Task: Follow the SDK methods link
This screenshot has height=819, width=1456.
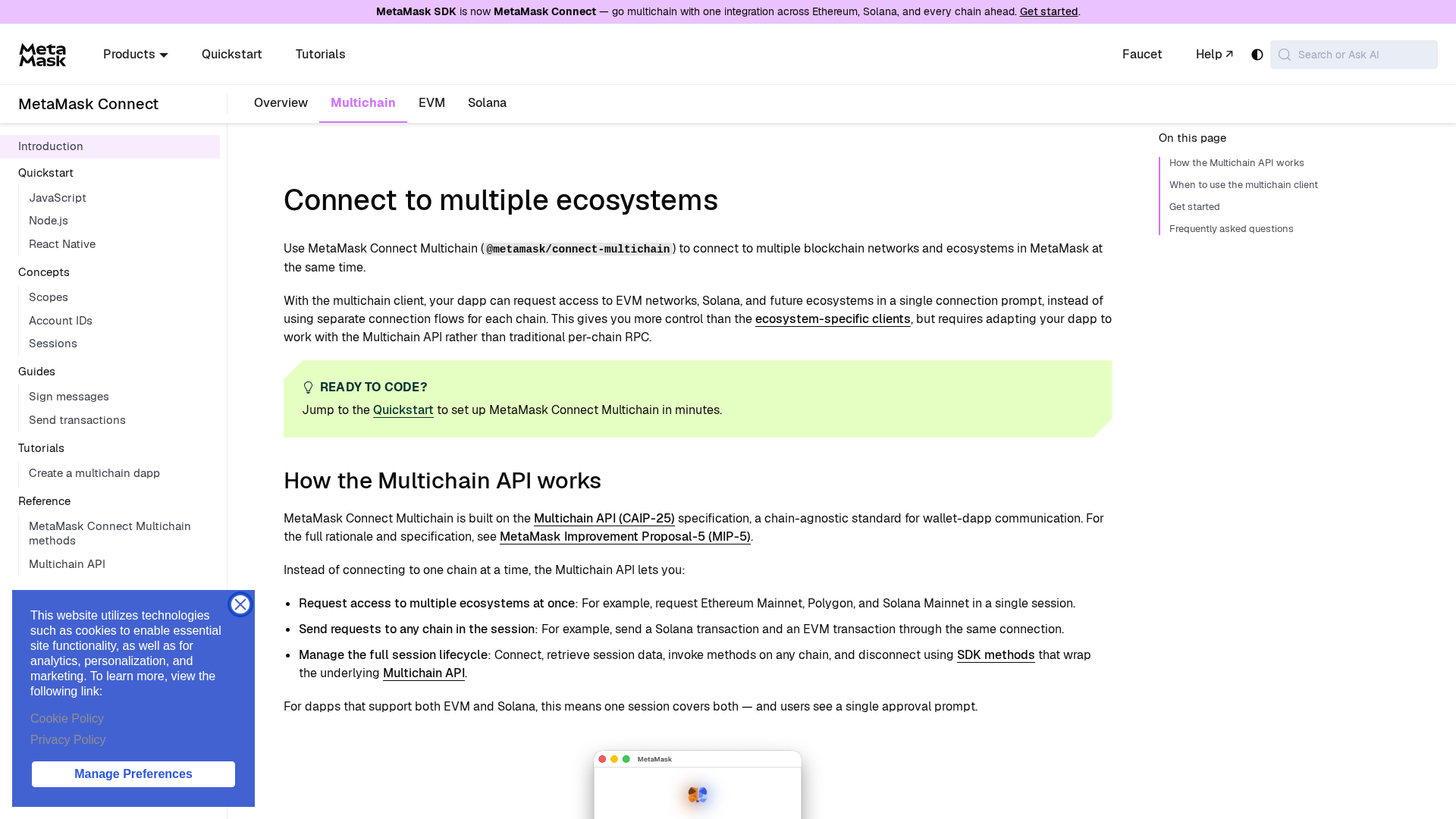Action: coord(996,655)
